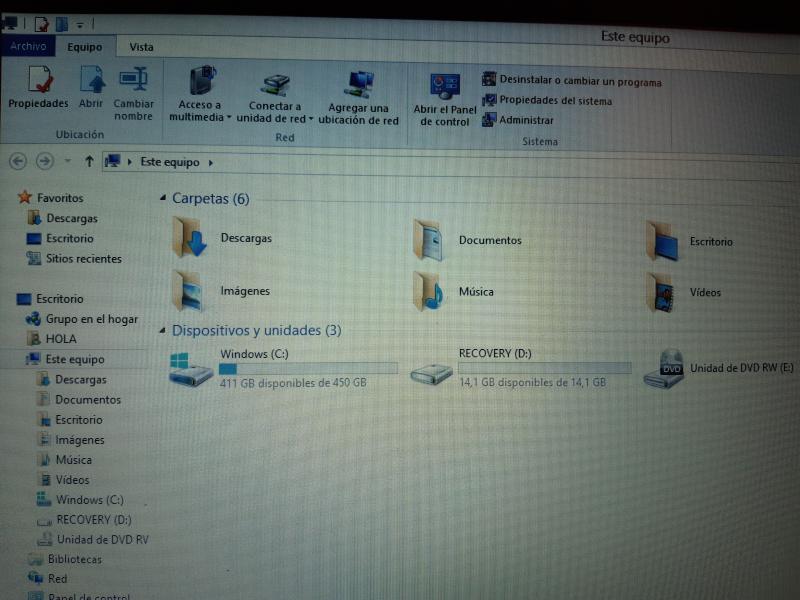Switch to the Vista ribbon tab
800x600 pixels.
pos(141,47)
